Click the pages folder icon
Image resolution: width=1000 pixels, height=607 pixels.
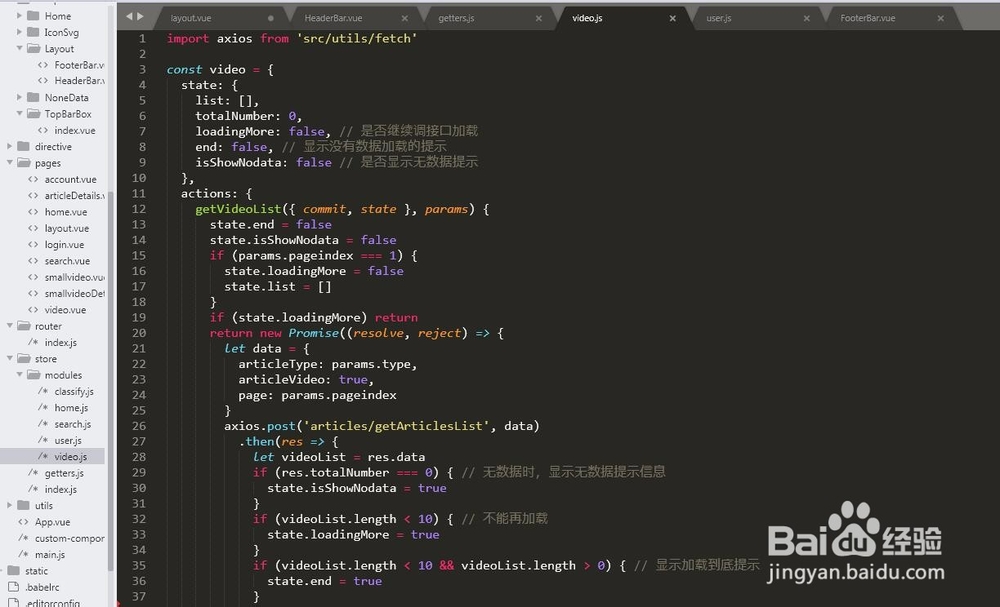(x=24, y=163)
